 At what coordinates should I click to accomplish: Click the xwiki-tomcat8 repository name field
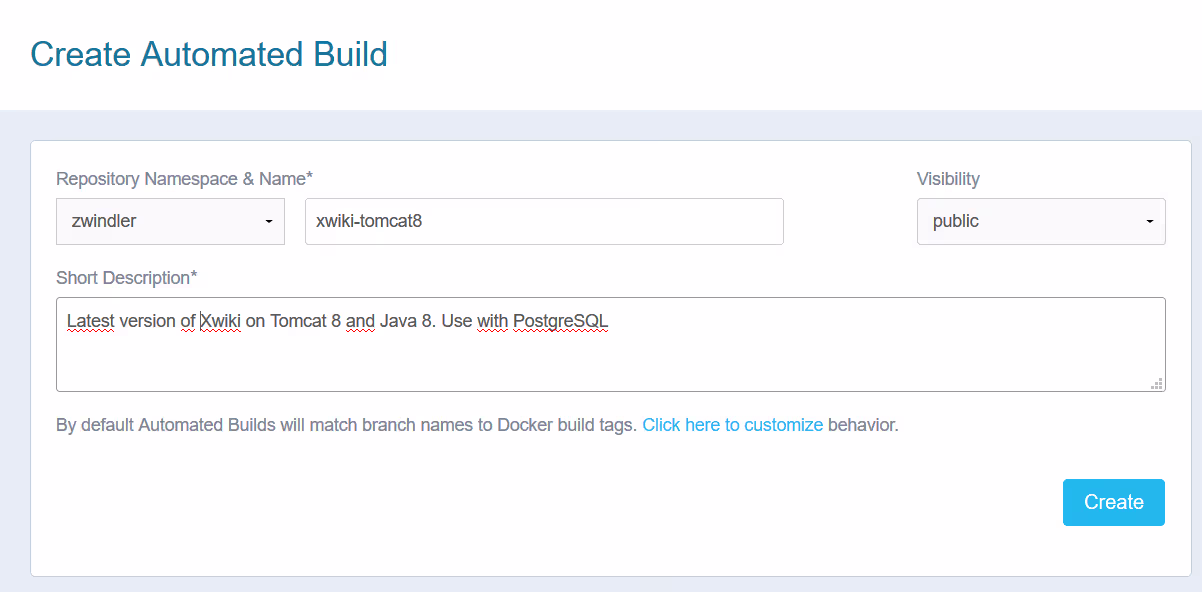543,221
